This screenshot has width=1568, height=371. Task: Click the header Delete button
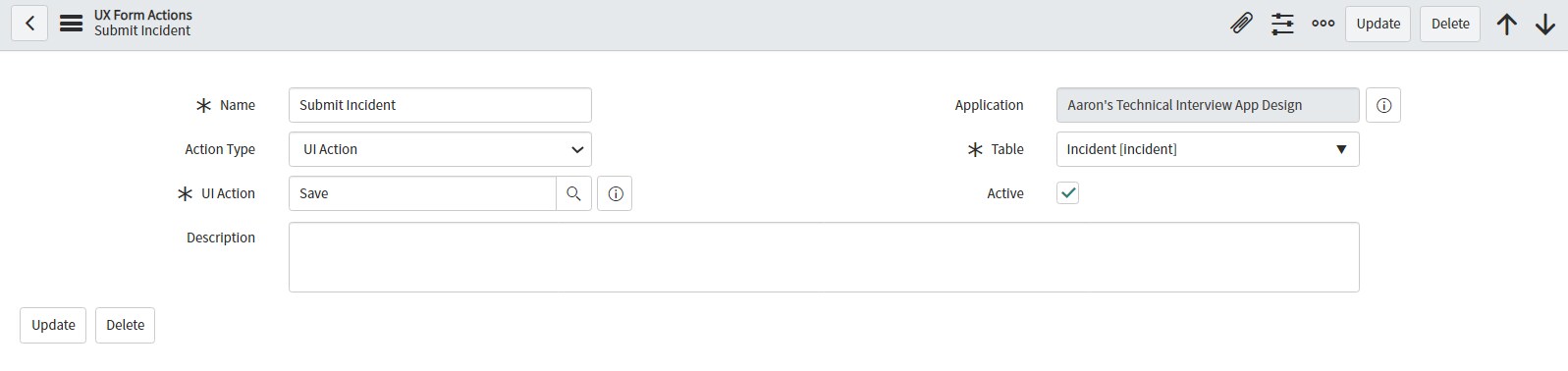click(x=1450, y=24)
